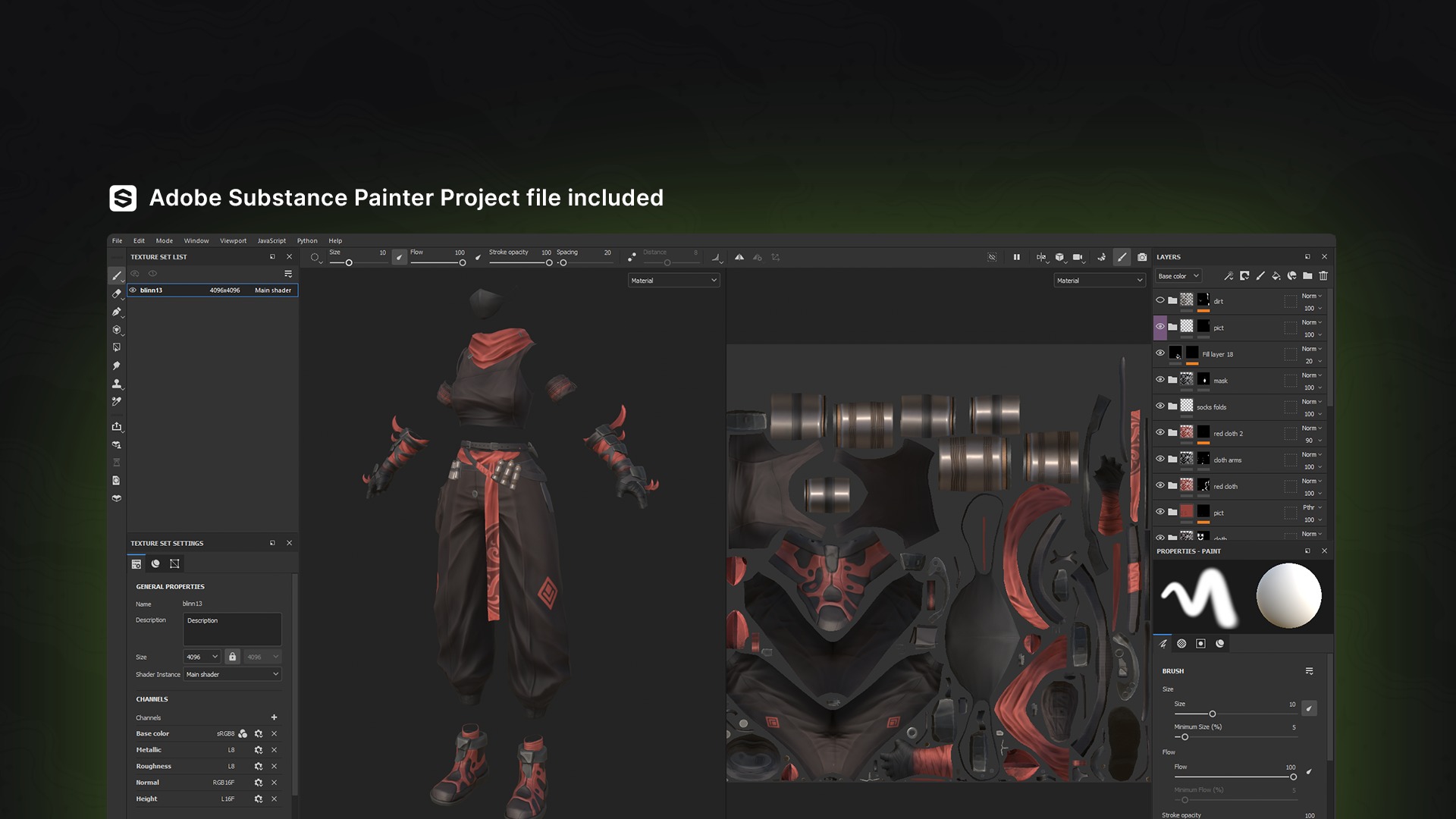This screenshot has height=819, width=1456.
Task: Toggle visibility of red cloth 2
Action: pyautogui.click(x=1160, y=432)
